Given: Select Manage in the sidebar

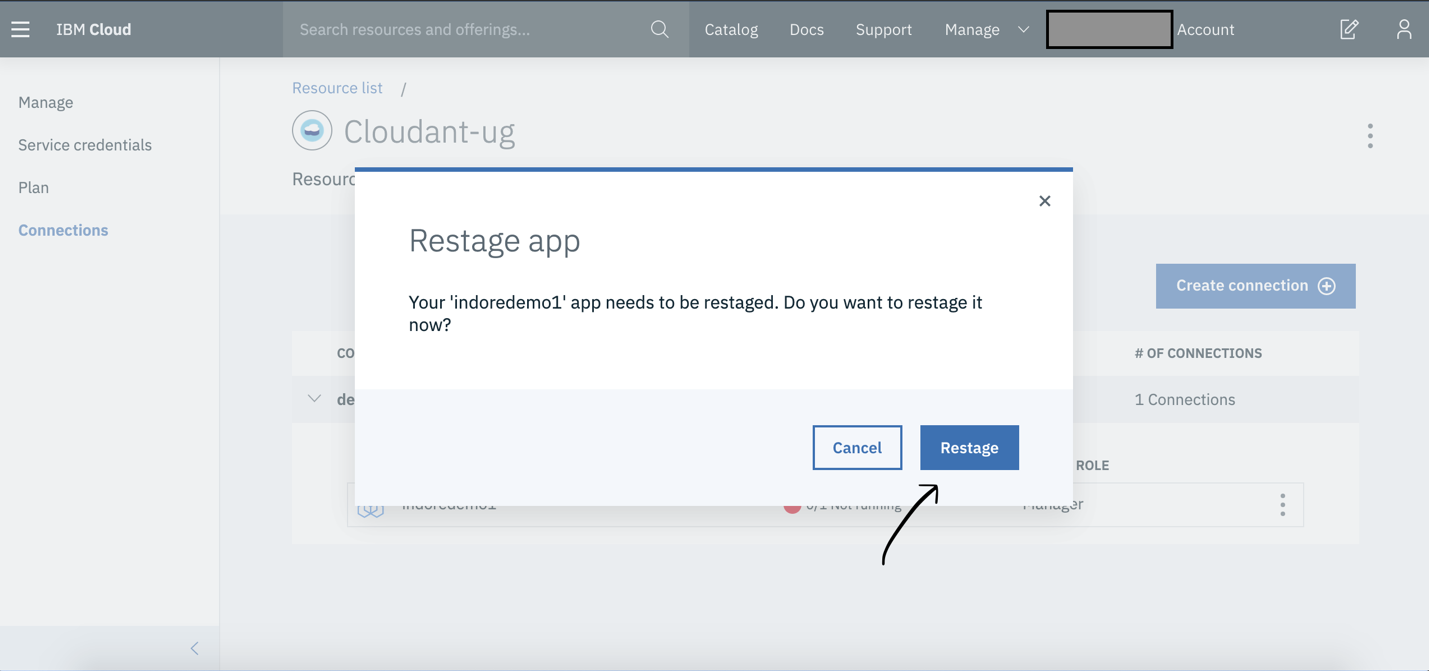Looking at the screenshot, I should (46, 102).
